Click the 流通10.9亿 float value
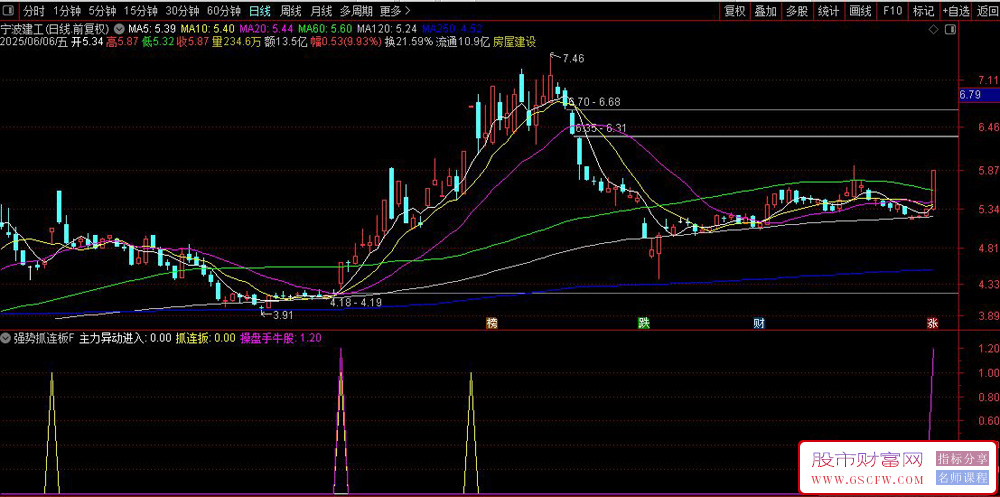This screenshot has width=1000, height=497. click(x=463, y=41)
